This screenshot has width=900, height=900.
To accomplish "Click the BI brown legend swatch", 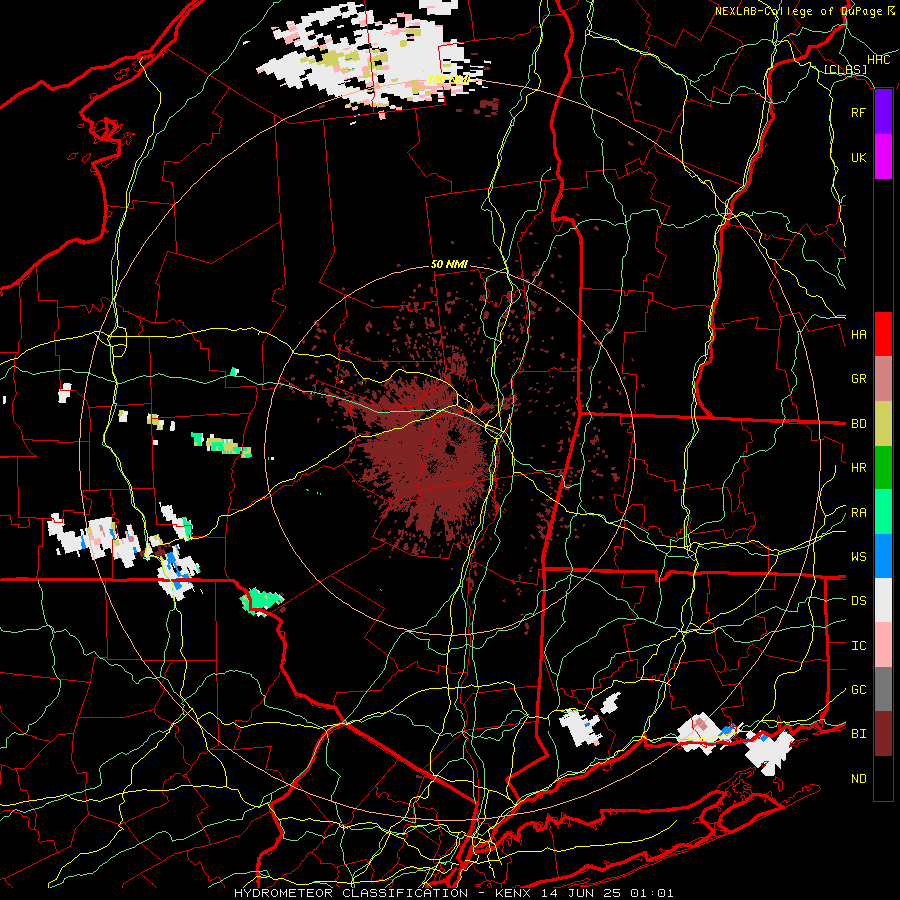I will click(x=883, y=734).
